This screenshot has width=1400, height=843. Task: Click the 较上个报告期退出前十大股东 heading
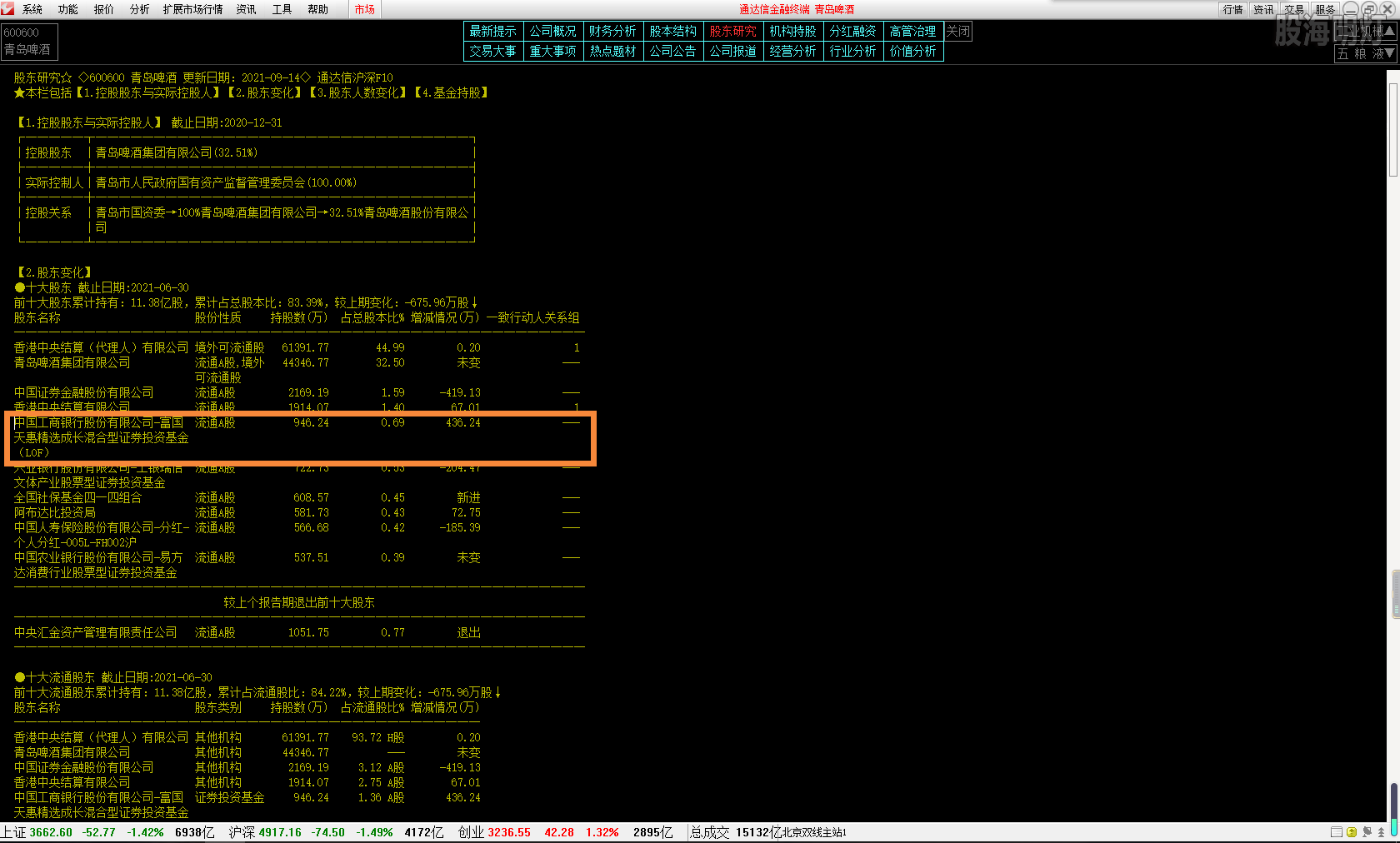click(299, 602)
